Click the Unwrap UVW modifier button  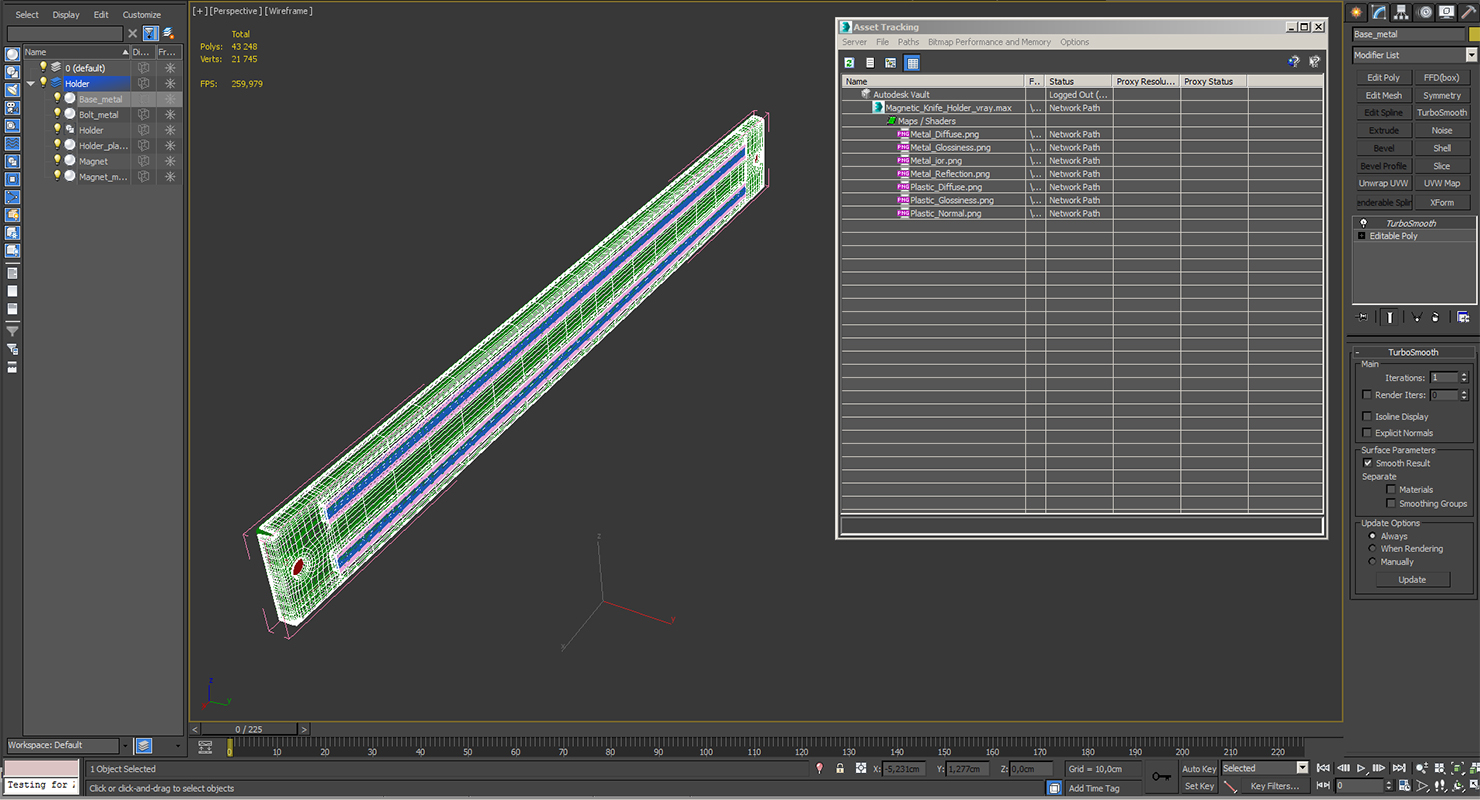(1383, 183)
